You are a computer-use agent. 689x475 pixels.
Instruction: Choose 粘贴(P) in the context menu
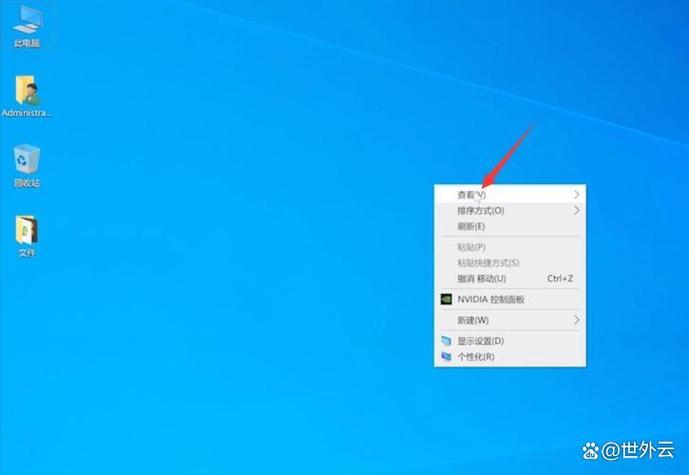click(x=471, y=247)
